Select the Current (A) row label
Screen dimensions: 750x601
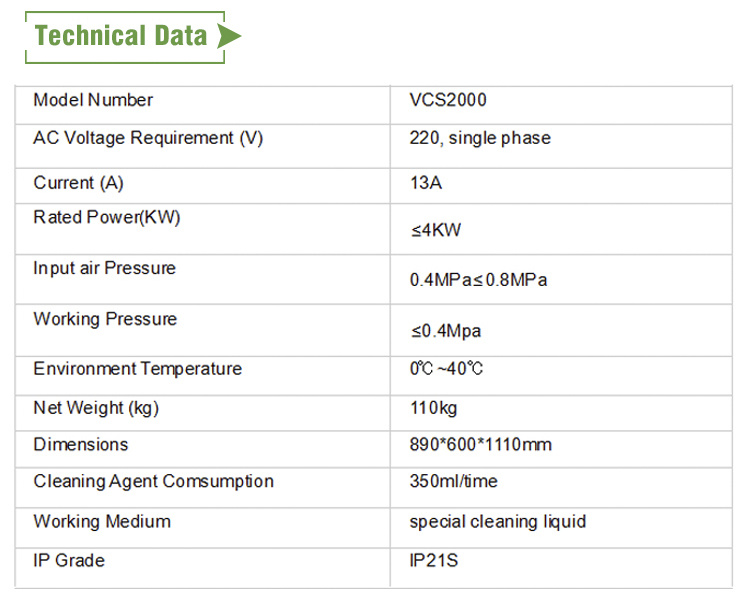pos(78,183)
